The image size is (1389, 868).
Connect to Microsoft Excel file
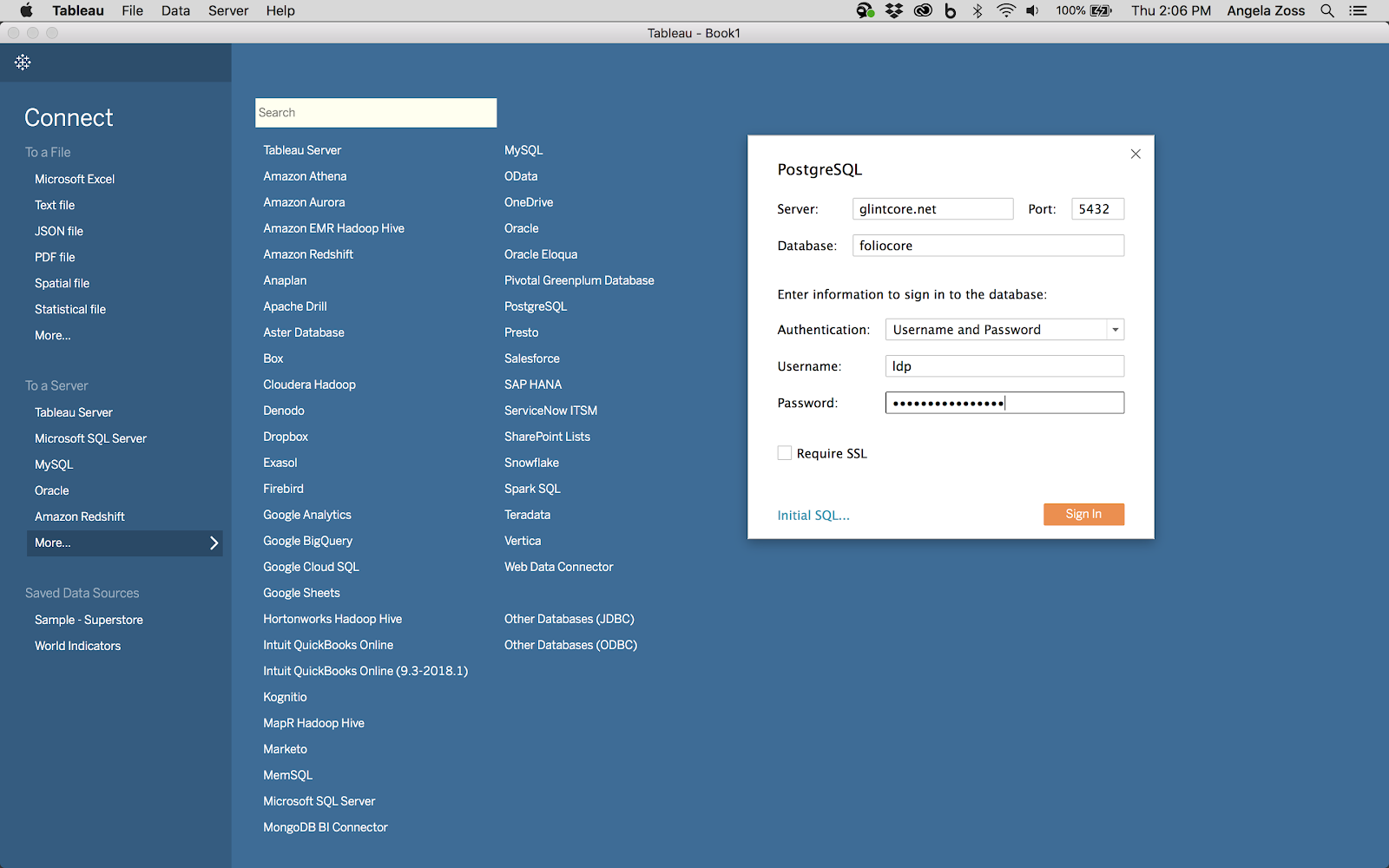point(75,179)
